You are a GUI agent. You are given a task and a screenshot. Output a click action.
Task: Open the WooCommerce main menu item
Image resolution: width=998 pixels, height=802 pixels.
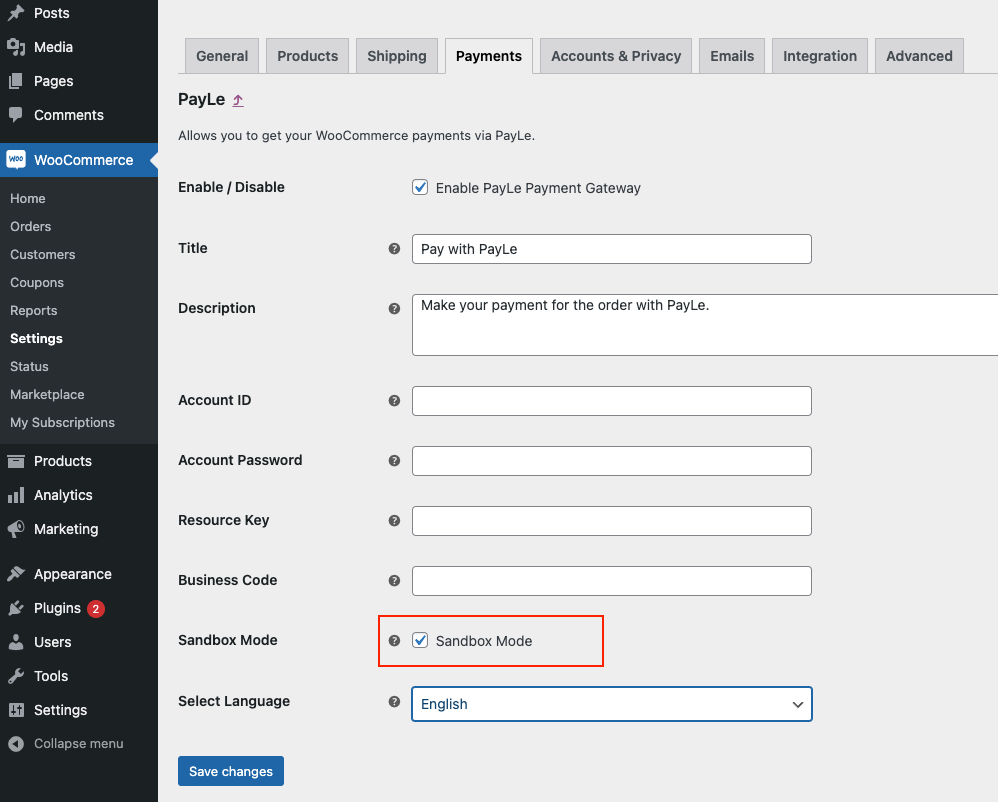tap(79, 160)
